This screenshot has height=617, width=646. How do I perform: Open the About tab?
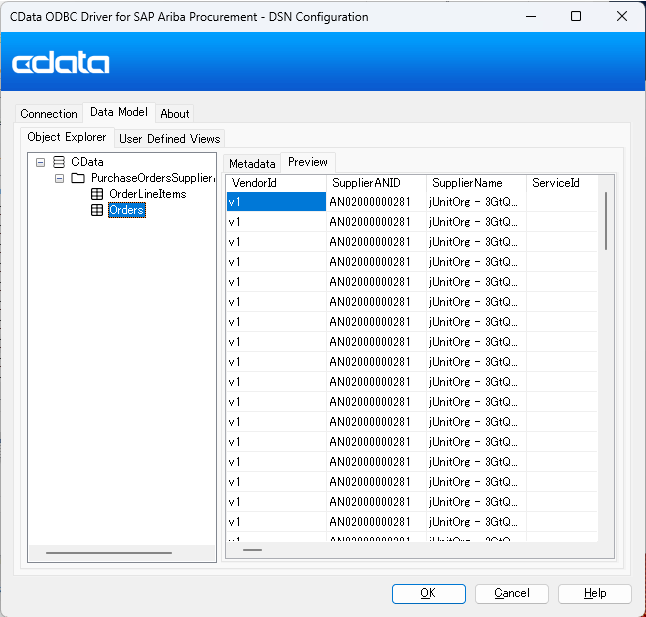pyautogui.click(x=175, y=114)
